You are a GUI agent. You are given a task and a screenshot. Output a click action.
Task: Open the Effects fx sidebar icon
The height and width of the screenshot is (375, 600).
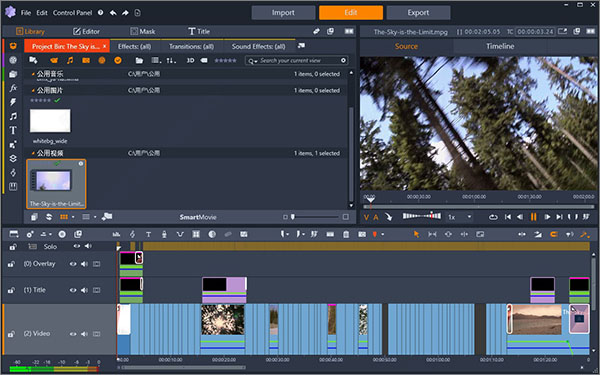(x=13, y=88)
